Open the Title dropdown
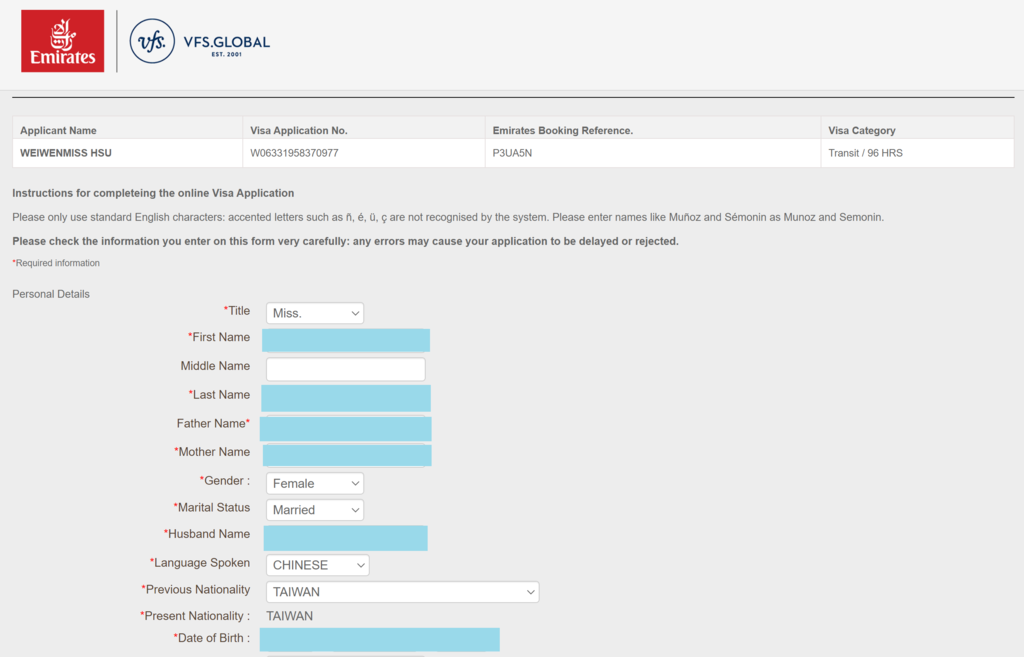This screenshot has height=657, width=1024. pos(314,313)
